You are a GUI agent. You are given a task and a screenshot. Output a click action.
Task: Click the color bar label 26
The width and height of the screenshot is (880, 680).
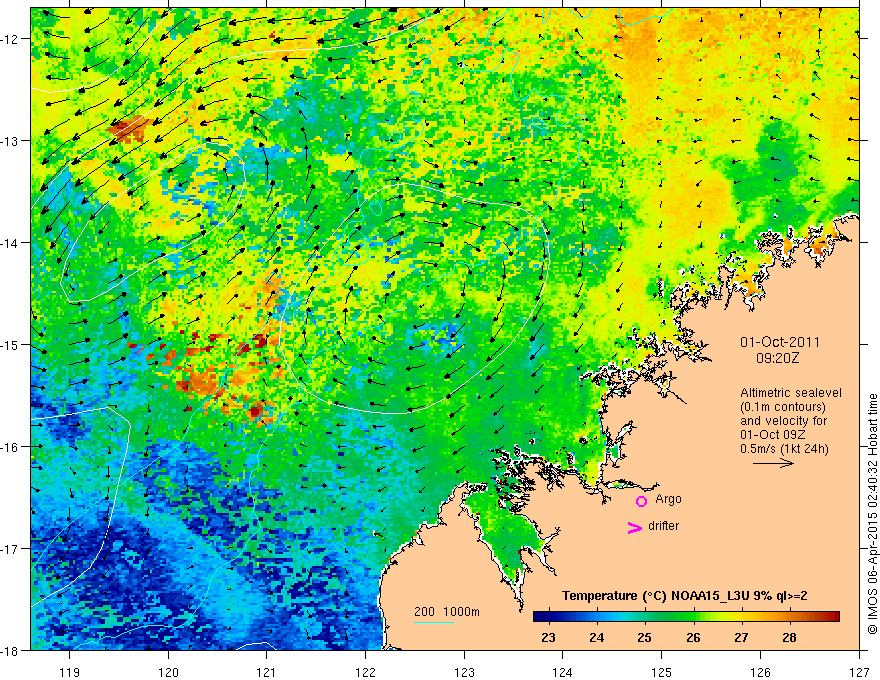[x=693, y=637]
